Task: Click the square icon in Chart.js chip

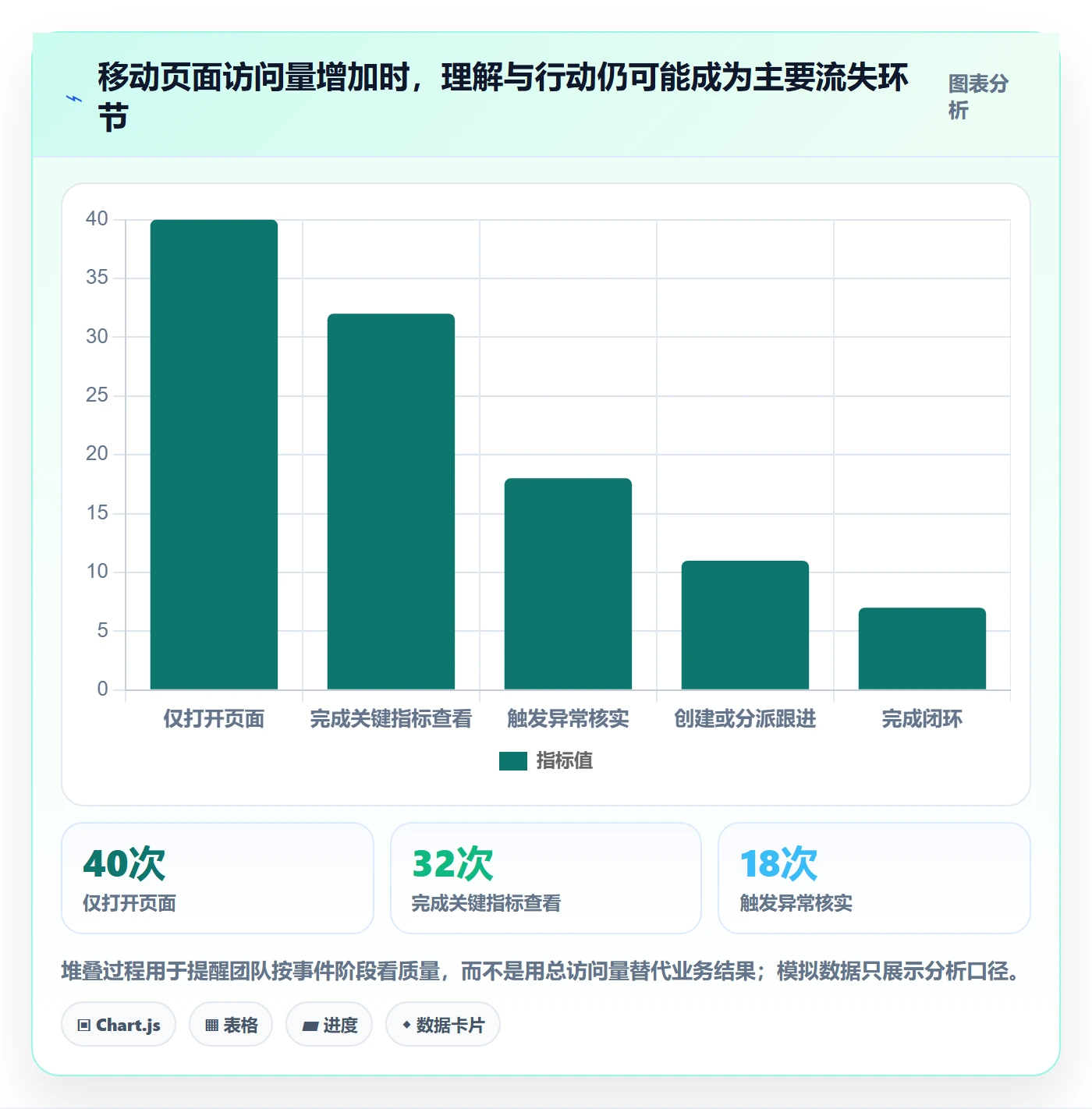Action: point(84,1026)
